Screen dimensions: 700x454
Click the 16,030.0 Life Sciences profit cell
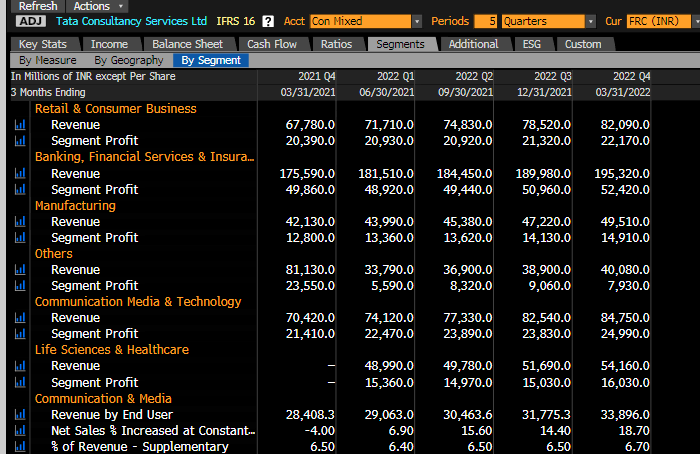(x=625, y=383)
